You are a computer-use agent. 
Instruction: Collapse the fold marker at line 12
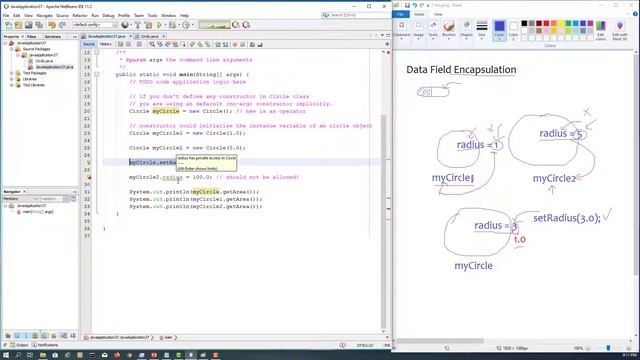pyautogui.click(x=97, y=52)
